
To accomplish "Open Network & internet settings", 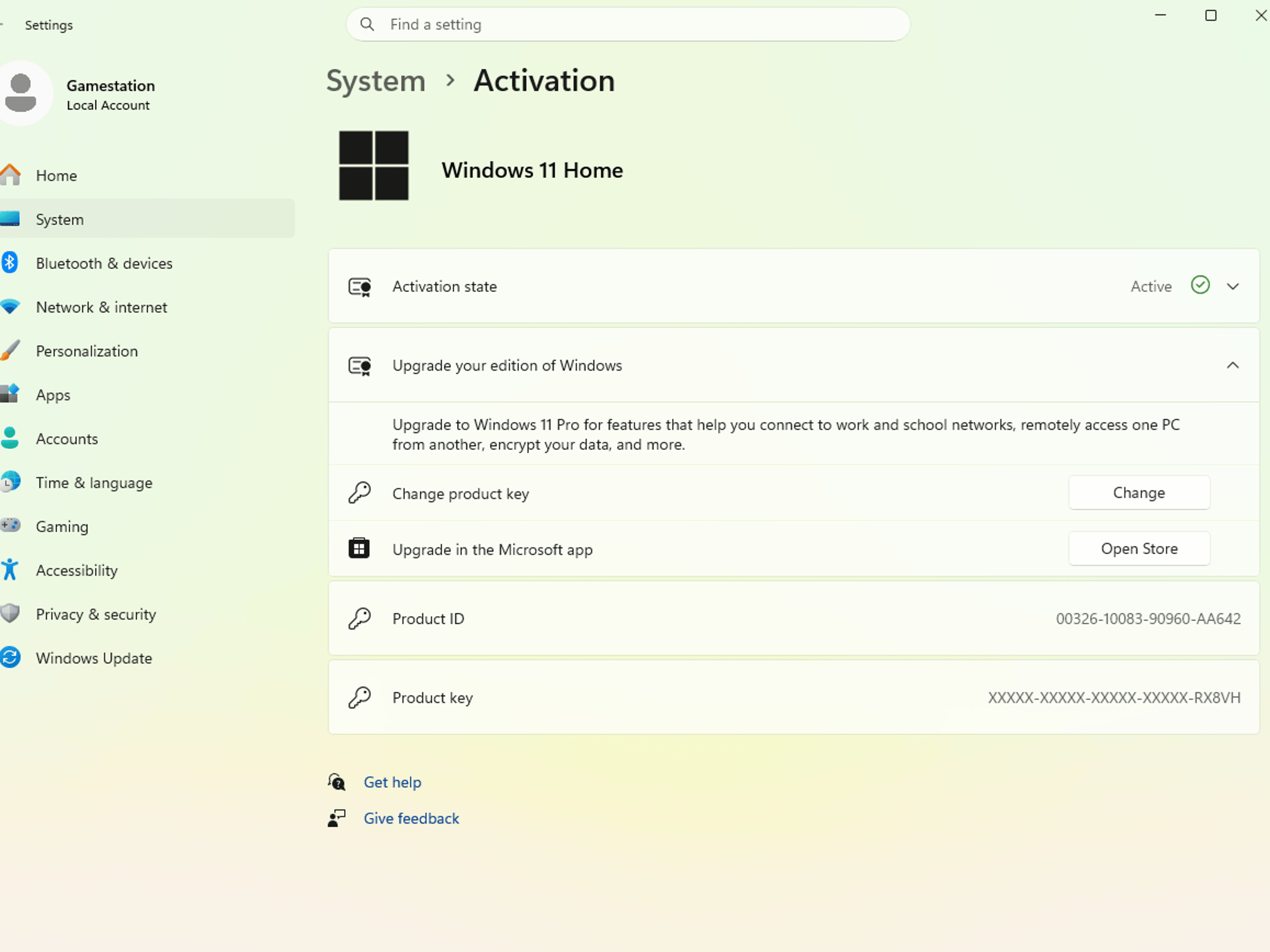I will click(147, 307).
